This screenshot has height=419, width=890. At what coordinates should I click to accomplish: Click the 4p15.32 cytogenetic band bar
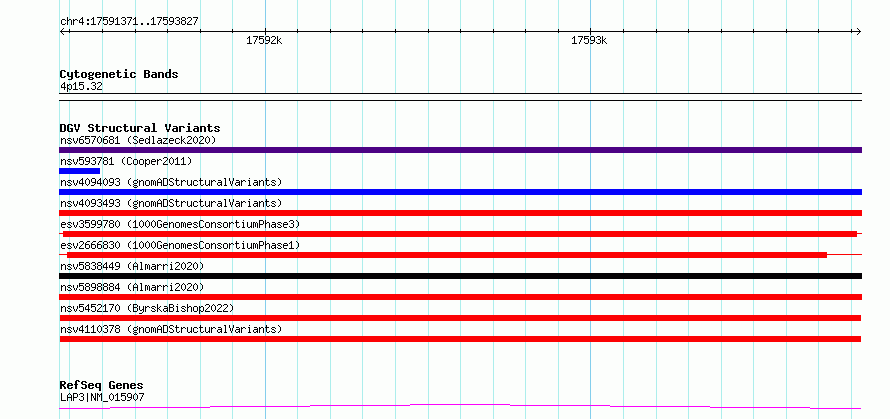[x=460, y=97]
